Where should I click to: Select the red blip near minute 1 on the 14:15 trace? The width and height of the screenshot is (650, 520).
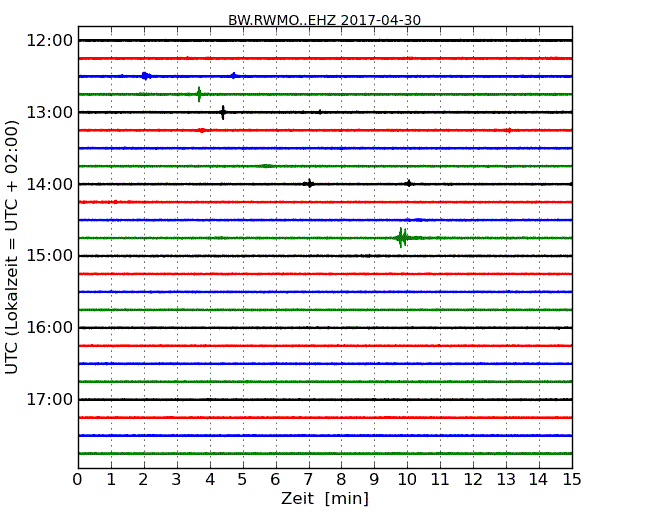[116, 202]
